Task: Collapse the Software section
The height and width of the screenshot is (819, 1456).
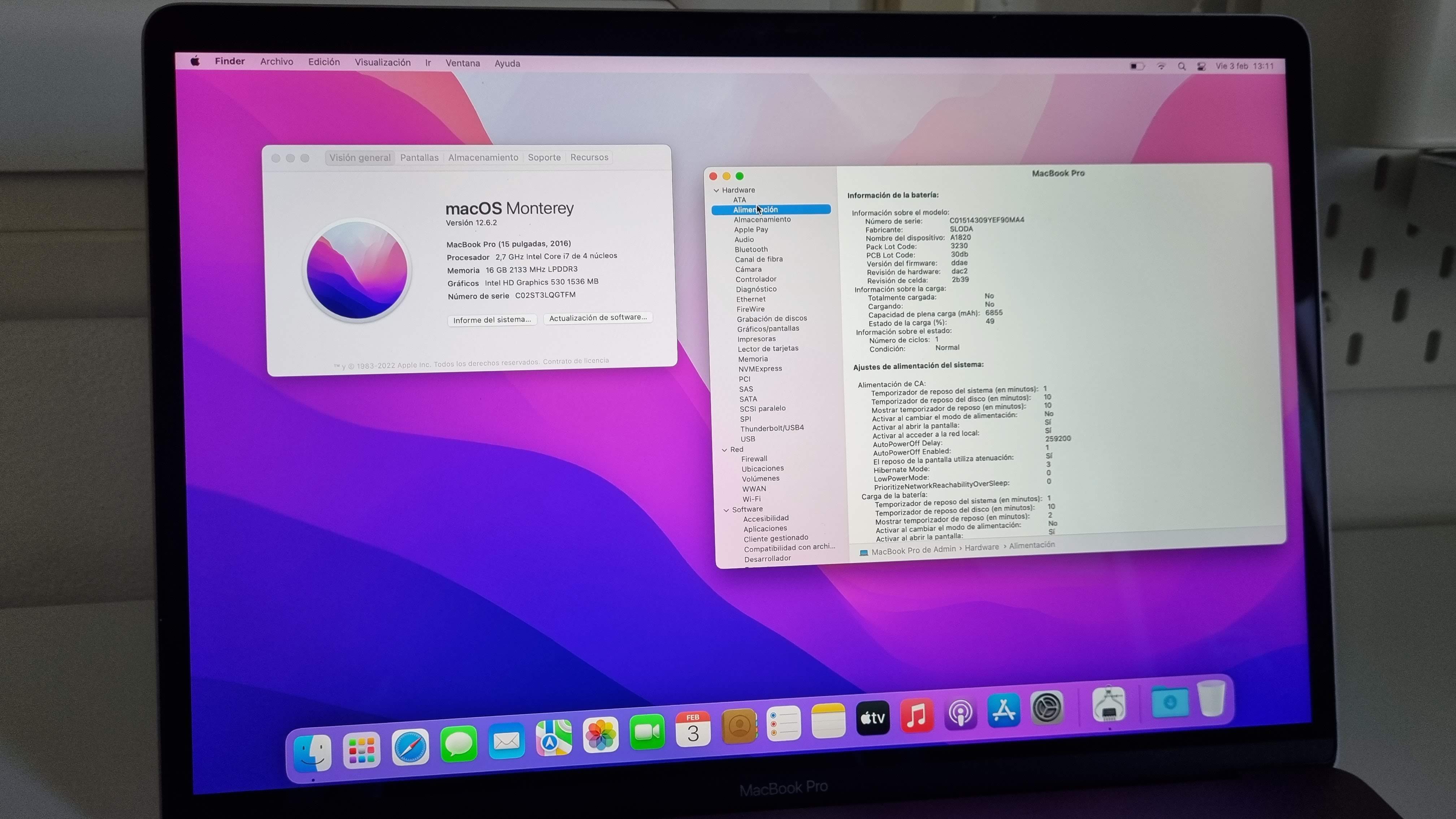Action: point(726,509)
